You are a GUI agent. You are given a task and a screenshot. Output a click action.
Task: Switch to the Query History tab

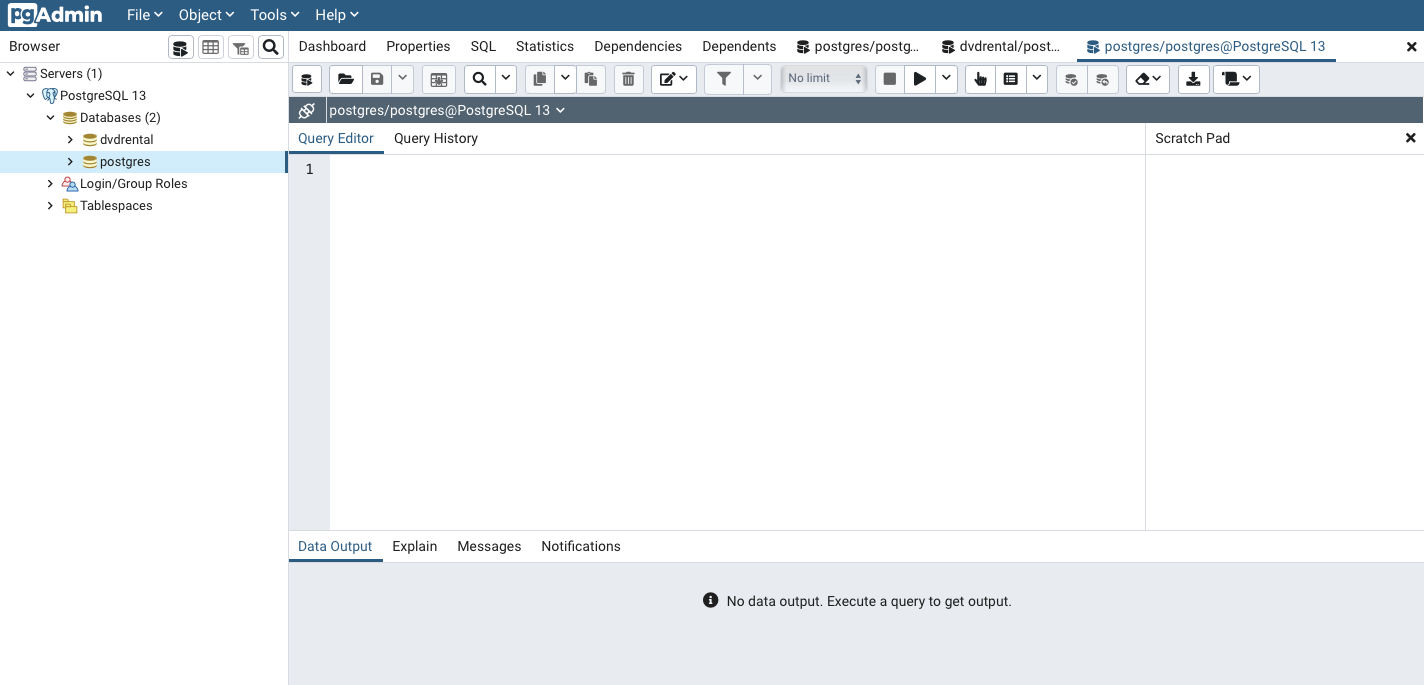(436, 138)
